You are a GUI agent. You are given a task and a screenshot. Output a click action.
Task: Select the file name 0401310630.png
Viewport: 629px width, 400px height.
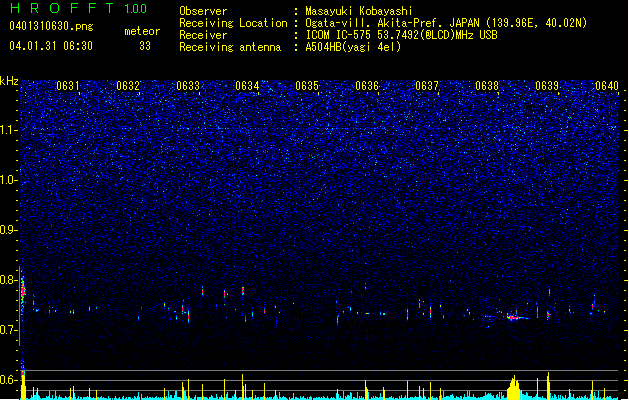[51, 26]
